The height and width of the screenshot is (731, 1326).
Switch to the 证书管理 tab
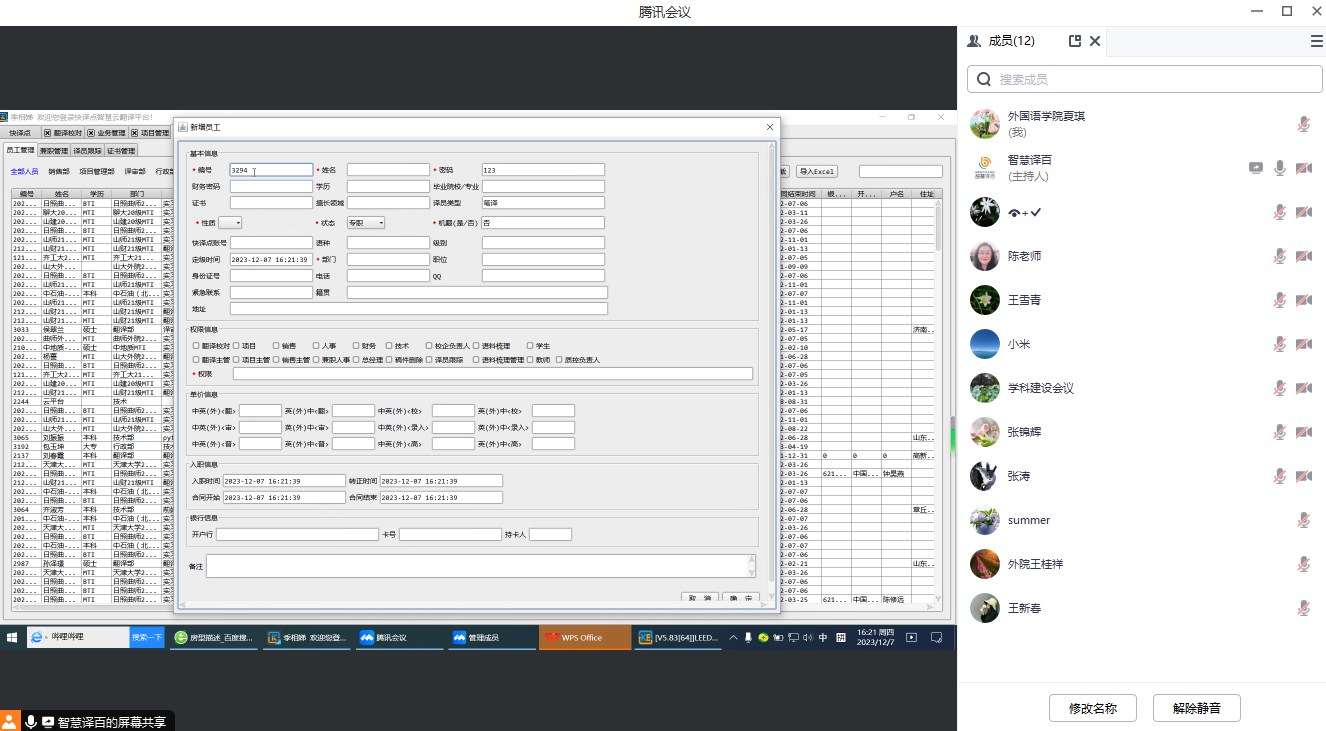pos(121,151)
